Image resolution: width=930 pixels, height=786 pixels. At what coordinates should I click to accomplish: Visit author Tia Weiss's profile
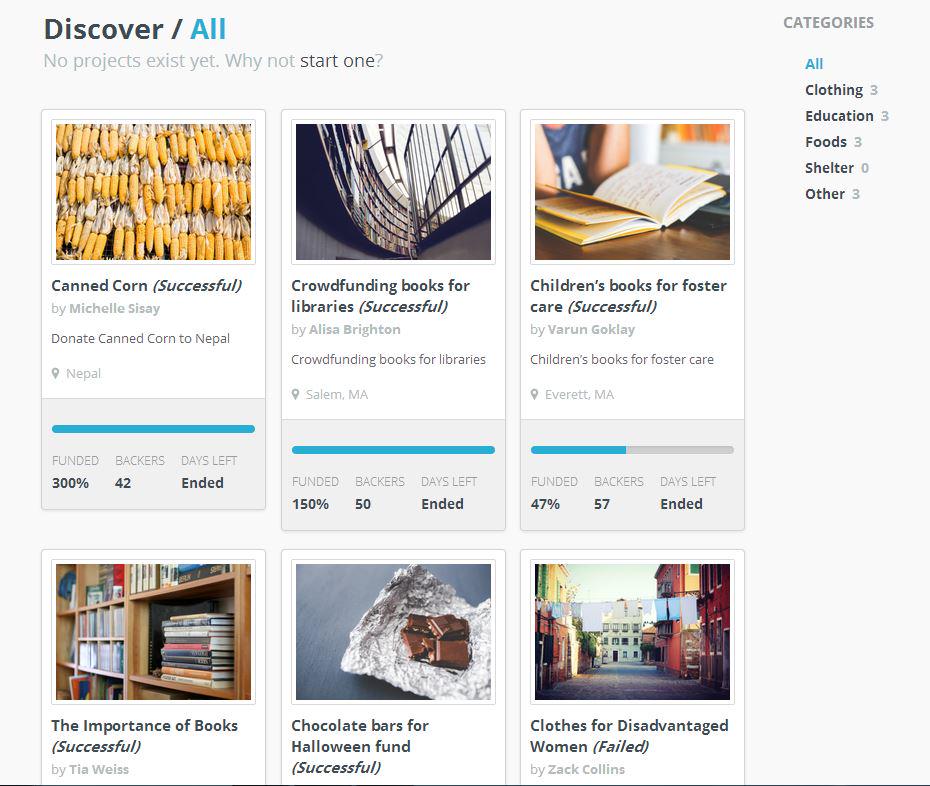pyautogui.click(x=99, y=769)
